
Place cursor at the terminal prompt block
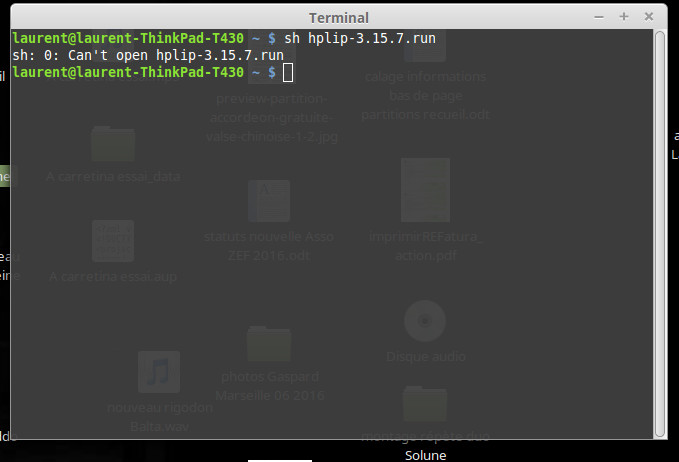tap(288, 72)
